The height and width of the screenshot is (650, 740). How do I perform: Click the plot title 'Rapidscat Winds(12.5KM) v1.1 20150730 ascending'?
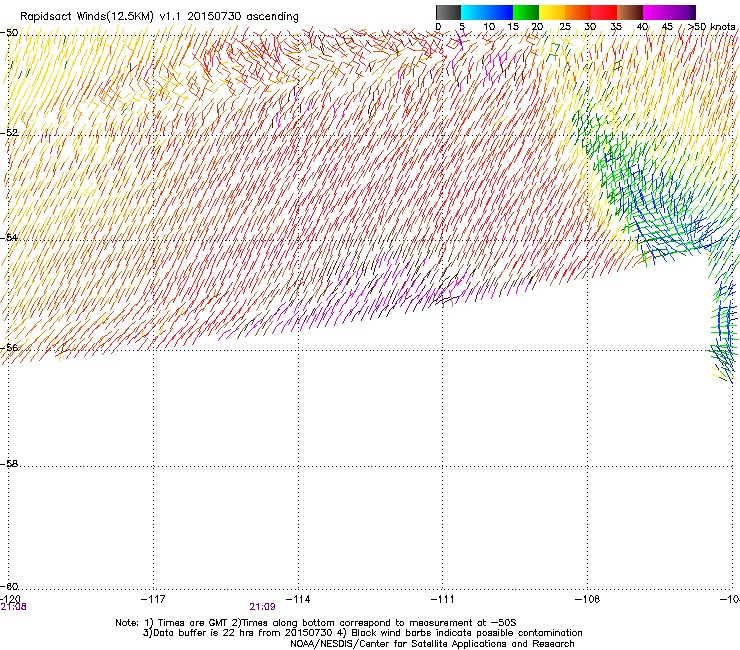click(159, 17)
